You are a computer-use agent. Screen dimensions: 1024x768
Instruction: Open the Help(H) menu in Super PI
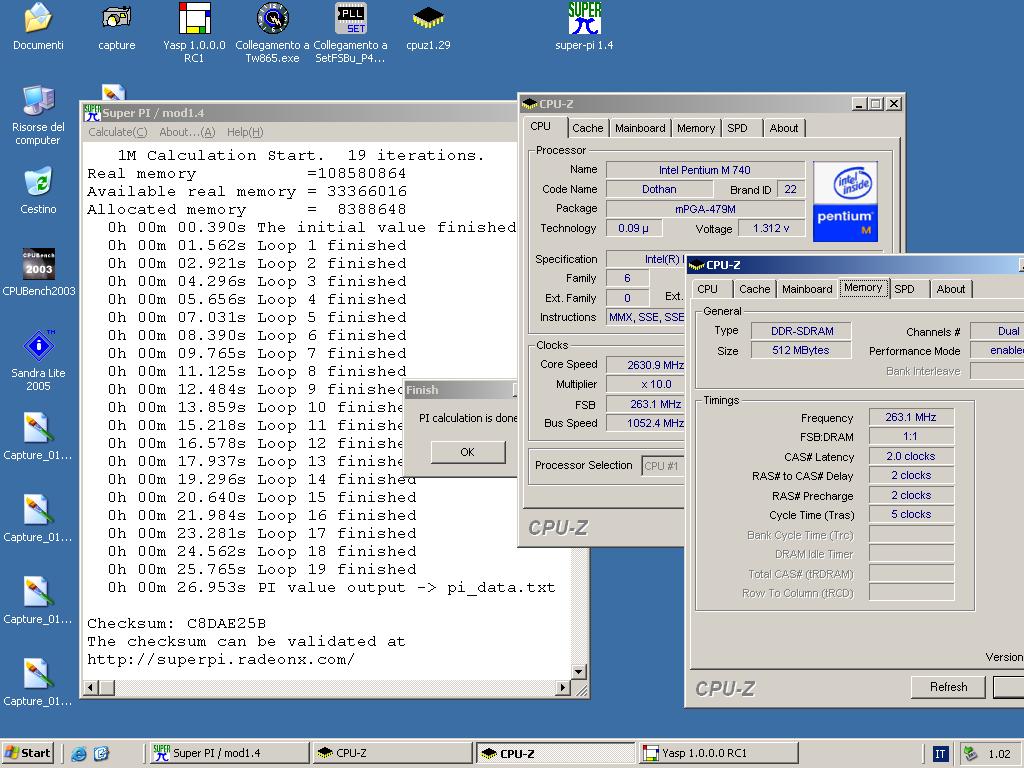click(x=245, y=132)
